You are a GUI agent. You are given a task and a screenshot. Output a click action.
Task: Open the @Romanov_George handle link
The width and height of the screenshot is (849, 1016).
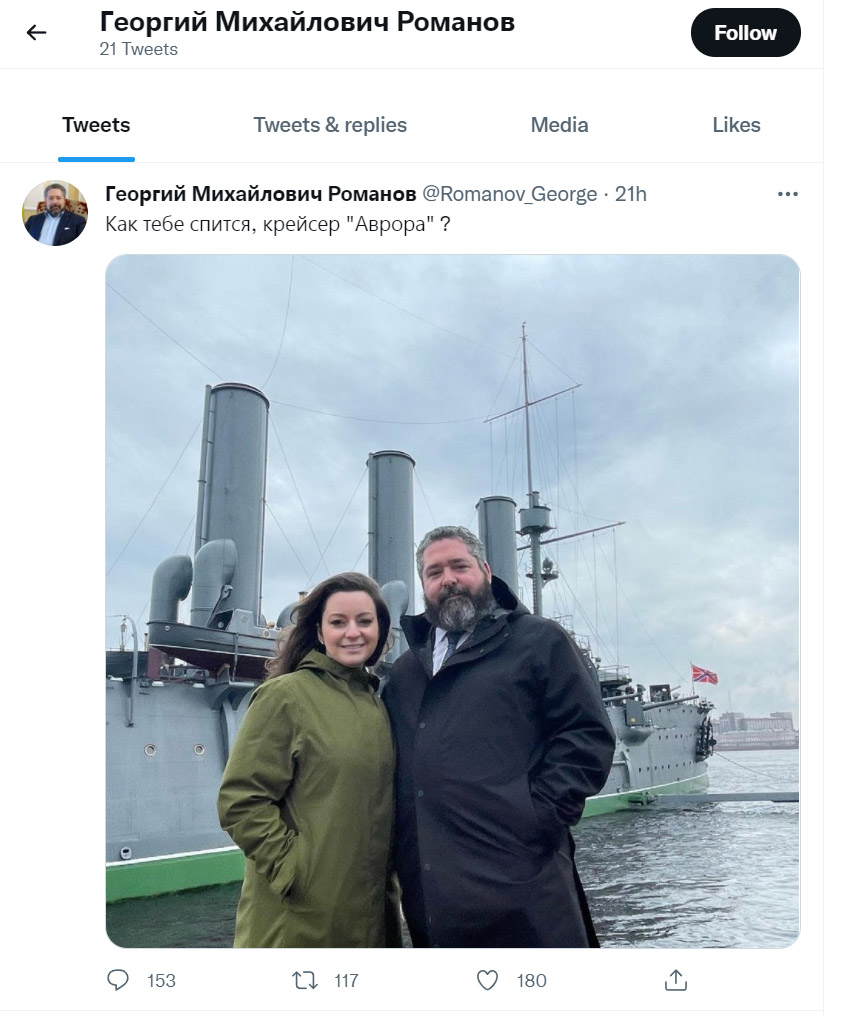click(510, 193)
